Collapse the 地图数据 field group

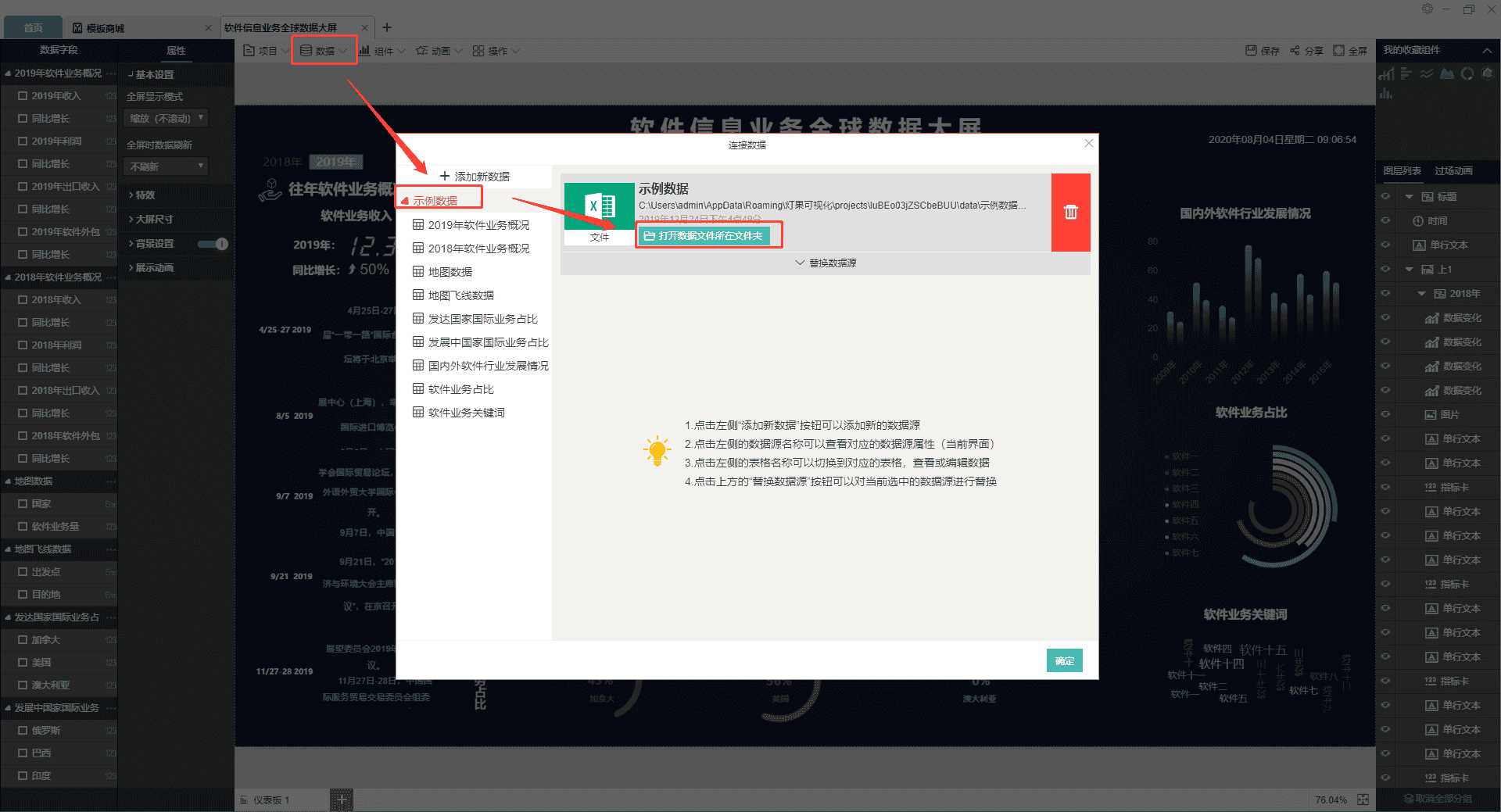click(x=8, y=481)
